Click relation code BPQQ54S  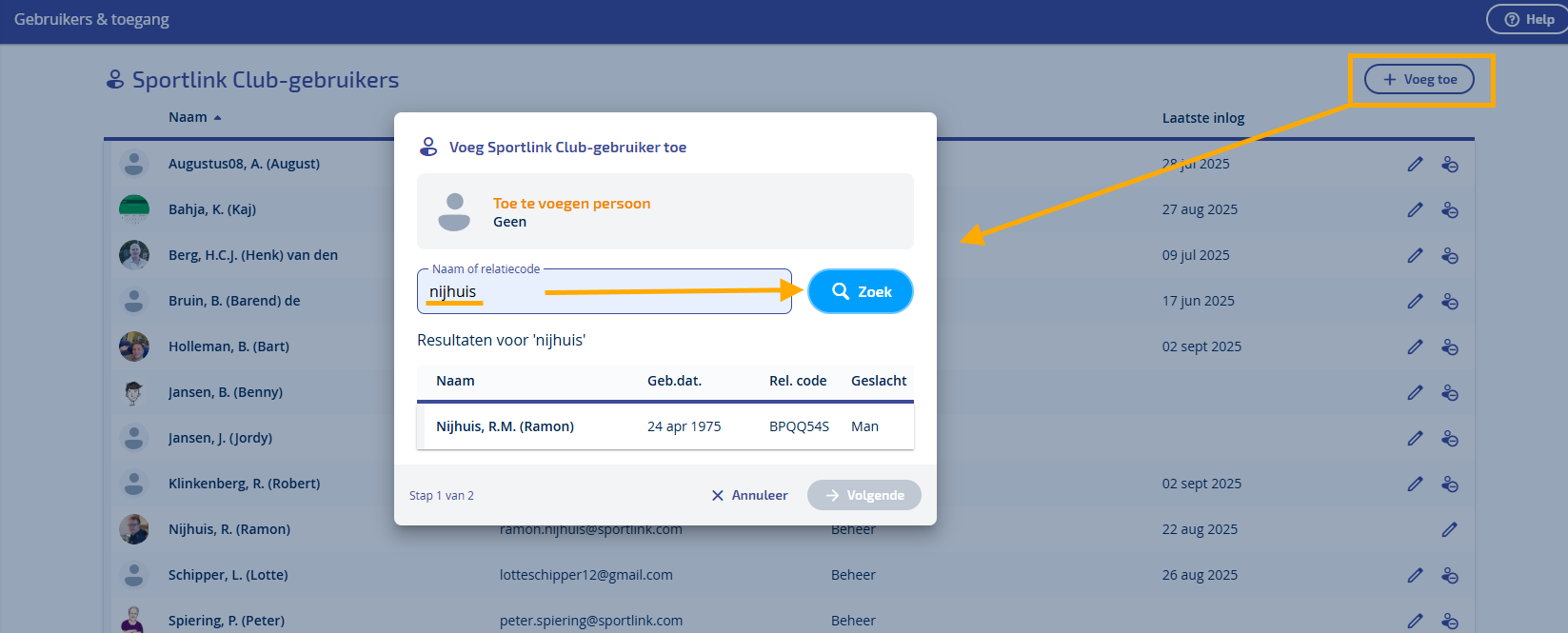pyautogui.click(x=799, y=426)
